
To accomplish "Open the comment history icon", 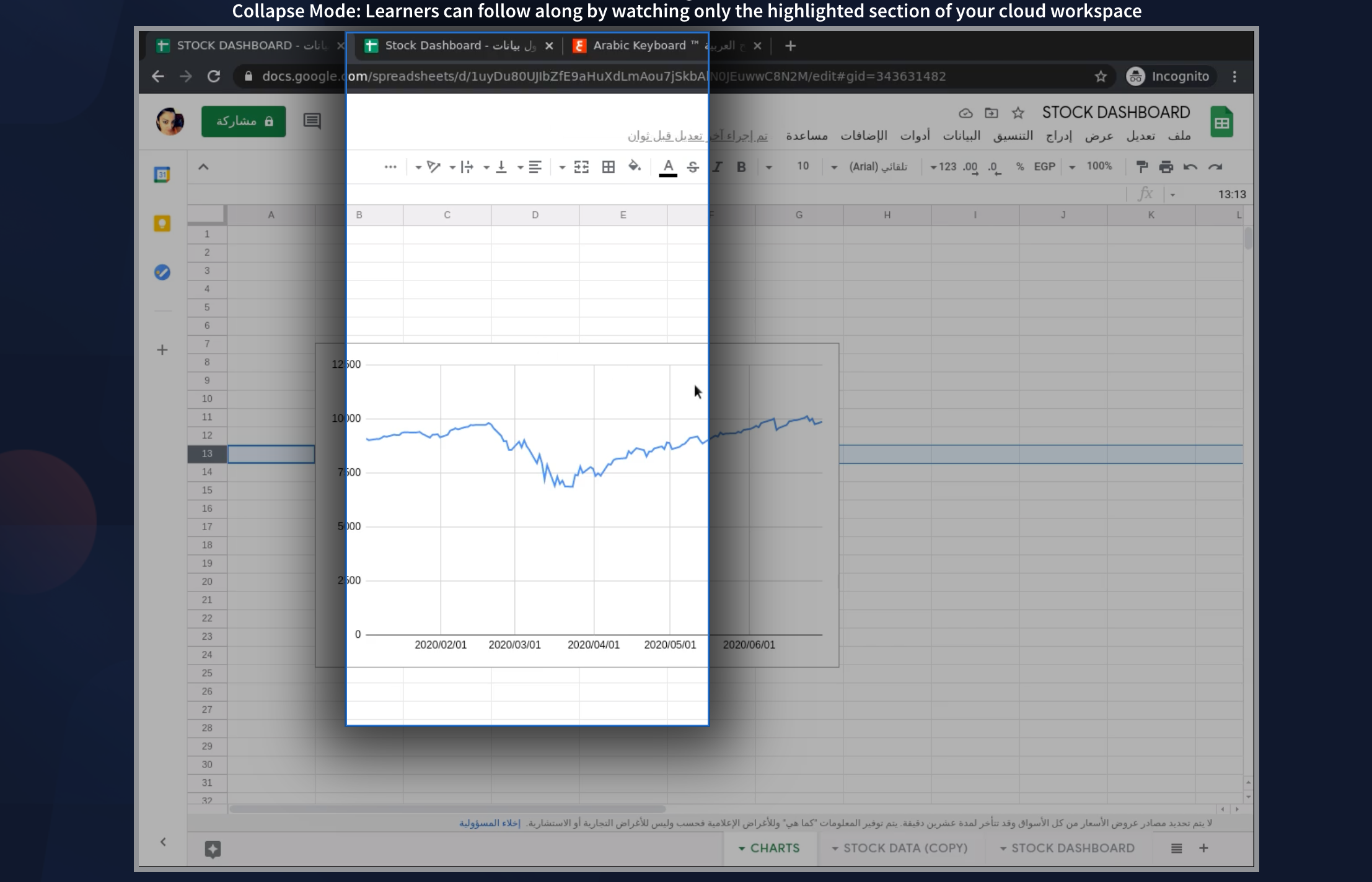I will (x=312, y=121).
